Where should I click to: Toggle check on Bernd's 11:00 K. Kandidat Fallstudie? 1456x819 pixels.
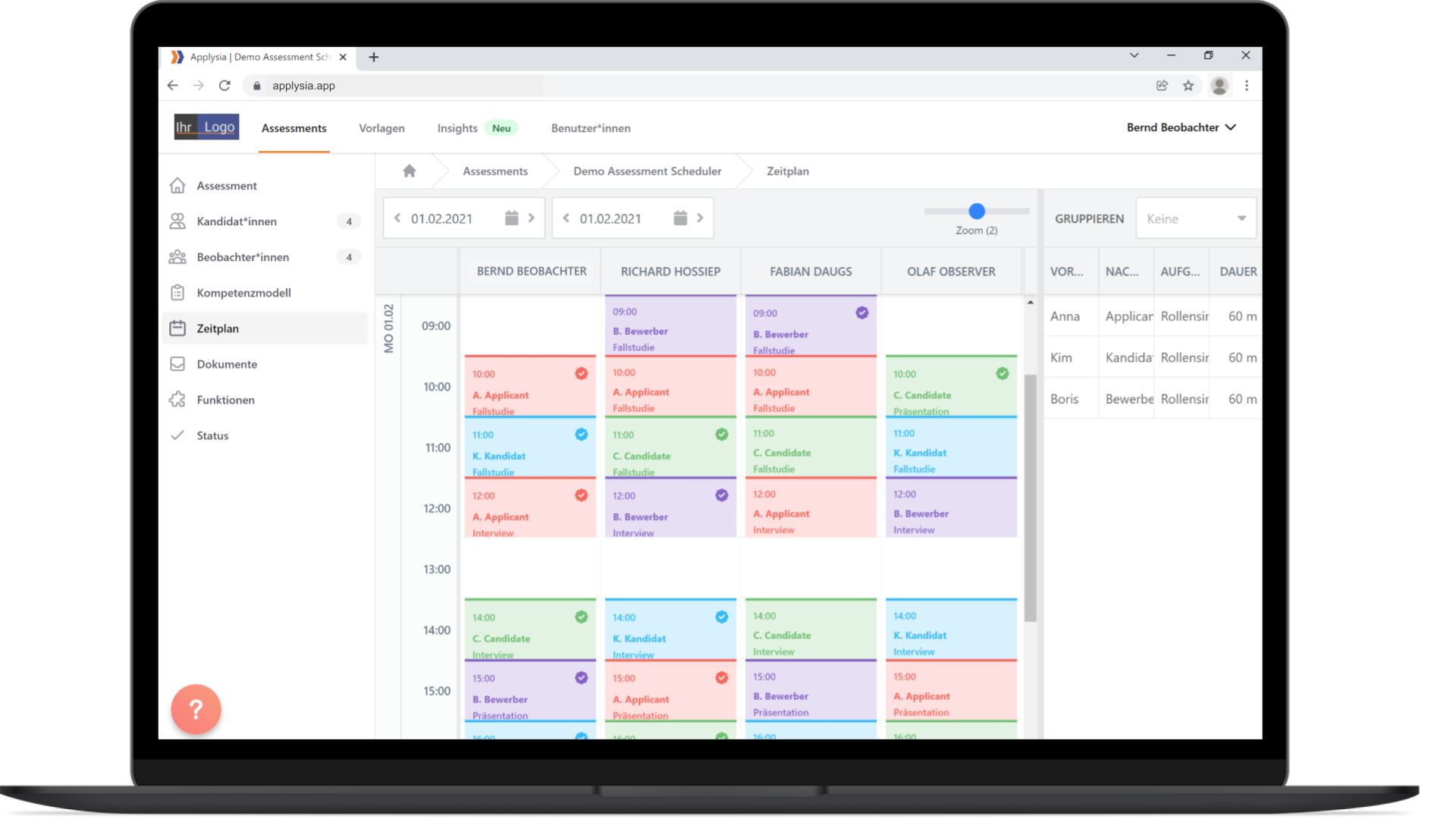pyautogui.click(x=582, y=435)
